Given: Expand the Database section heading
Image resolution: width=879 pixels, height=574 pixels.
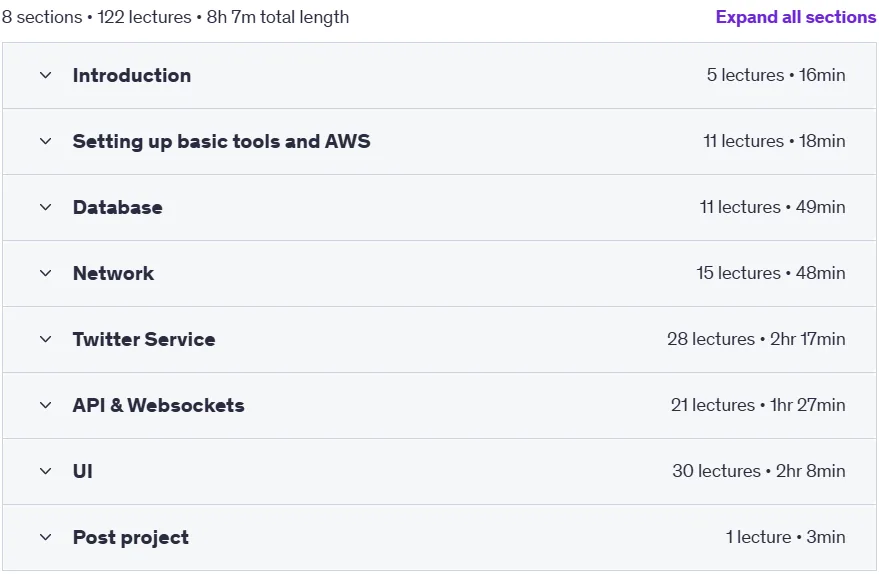Looking at the screenshot, I should [118, 207].
